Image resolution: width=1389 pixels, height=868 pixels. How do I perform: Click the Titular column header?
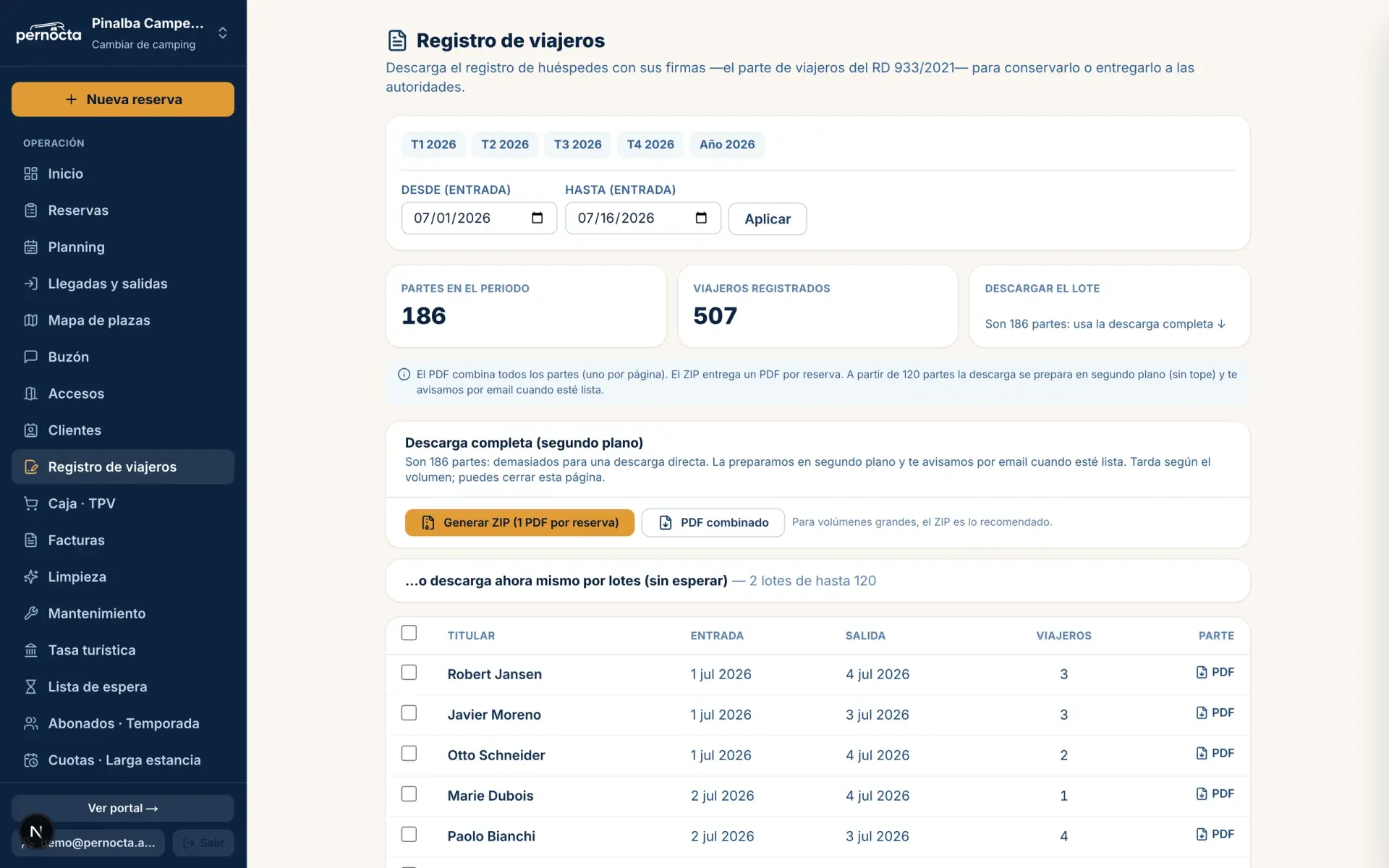click(471, 636)
